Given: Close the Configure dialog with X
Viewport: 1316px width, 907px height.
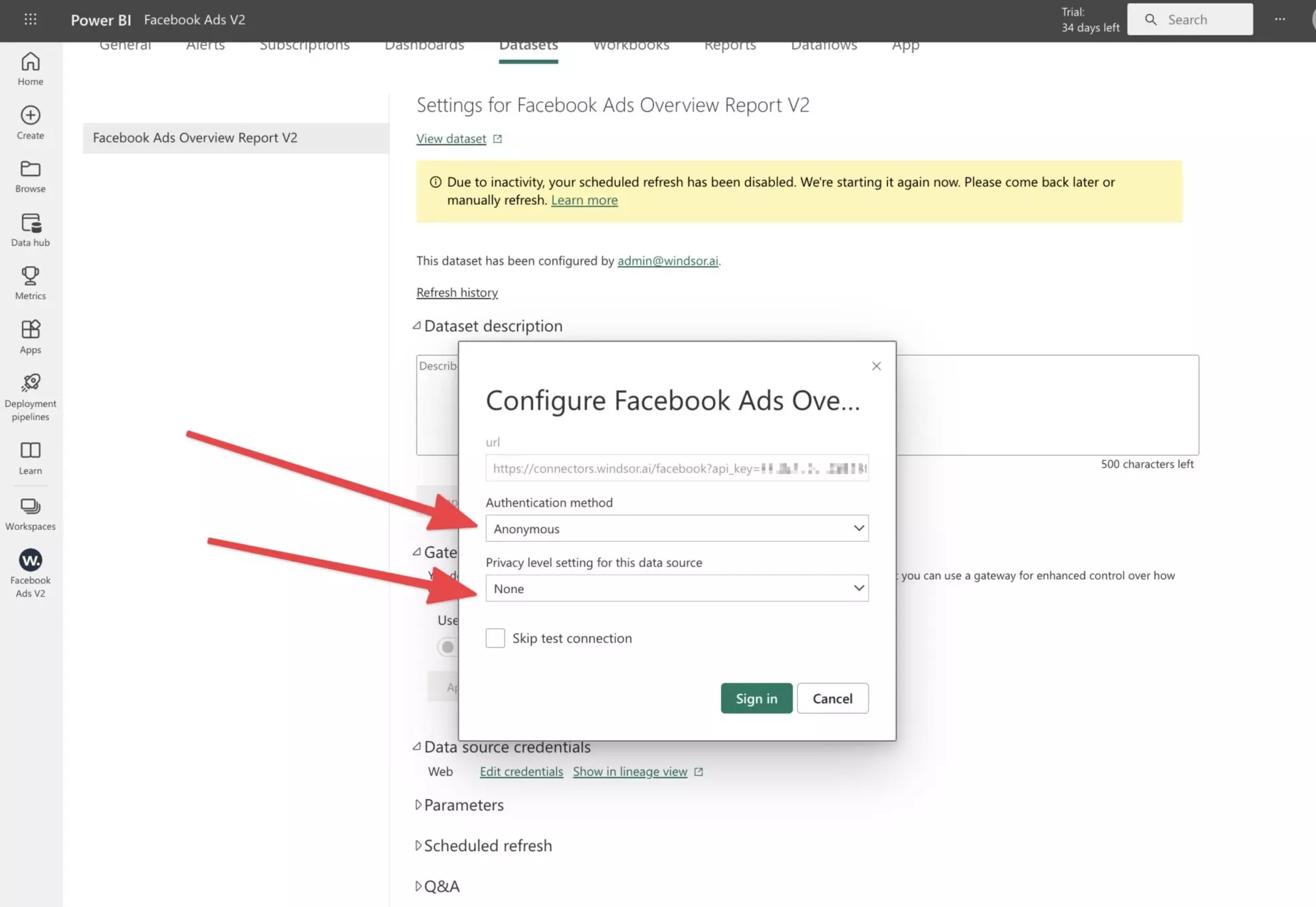Looking at the screenshot, I should (876, 366).
